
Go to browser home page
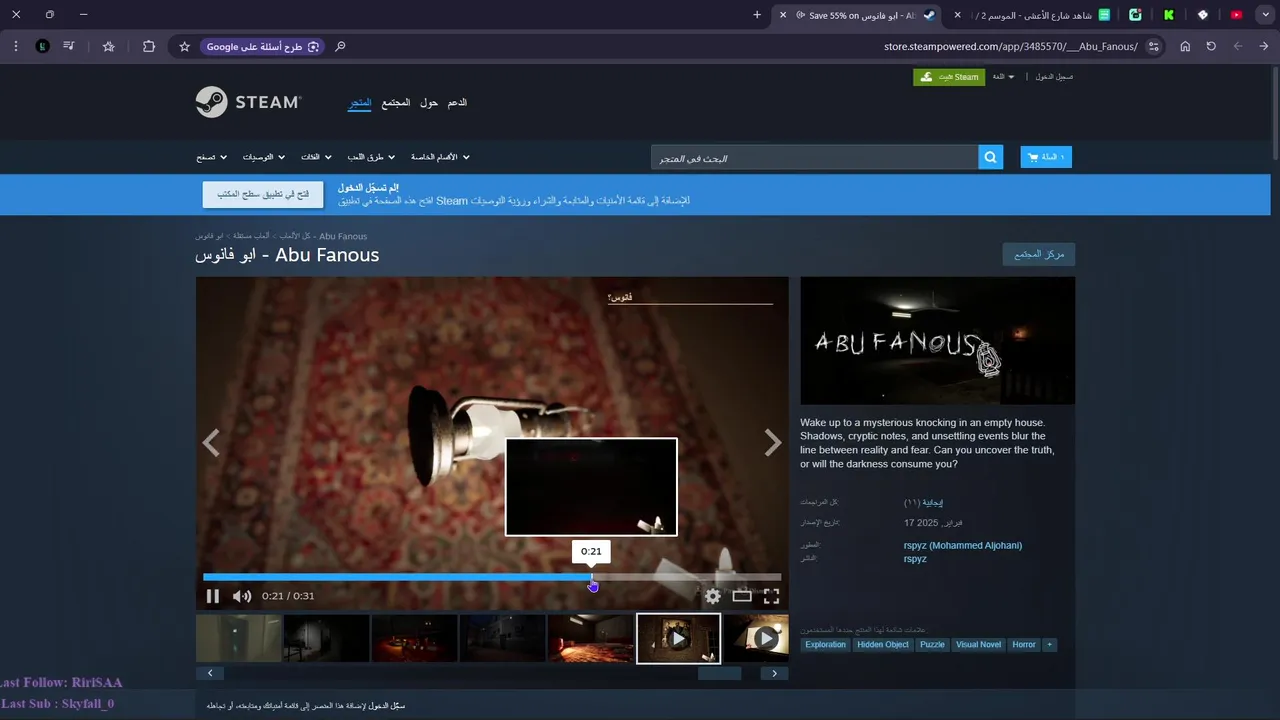pyautogui.click(x=1185, y=46)
